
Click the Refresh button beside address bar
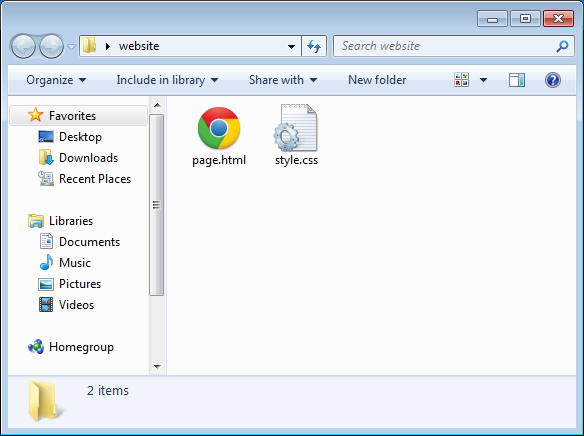pyautogui.click(x=314, y=46)
